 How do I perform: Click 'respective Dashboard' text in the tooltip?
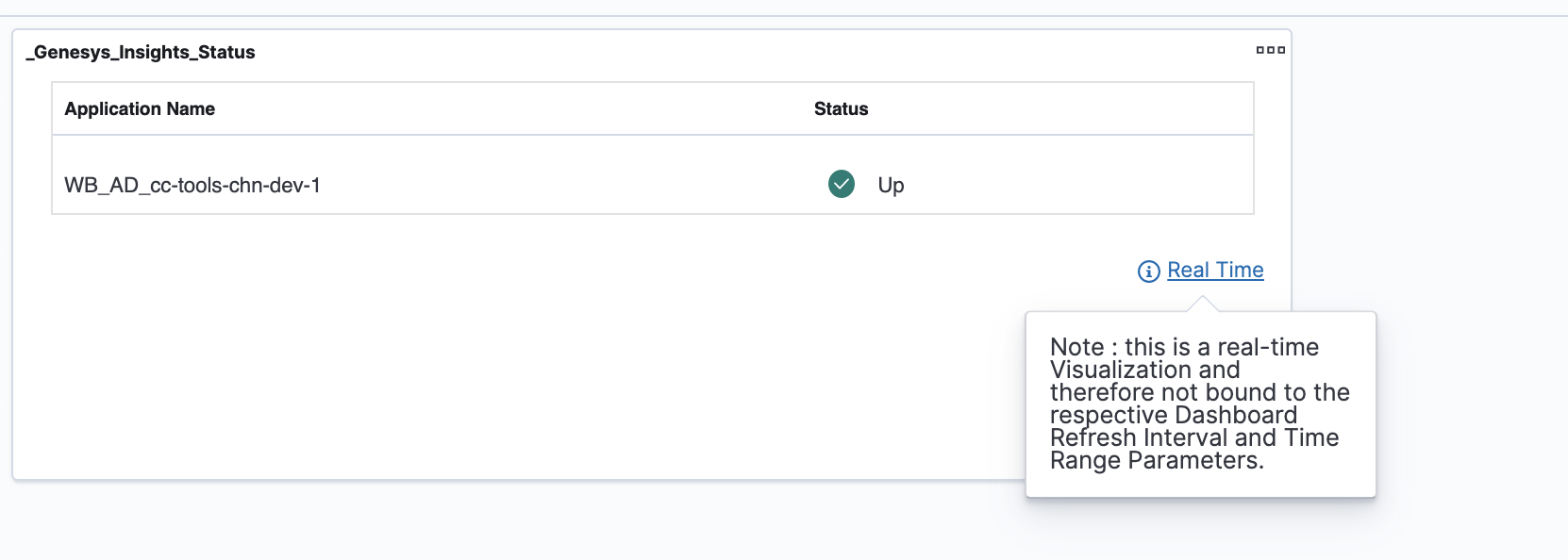1174,415
